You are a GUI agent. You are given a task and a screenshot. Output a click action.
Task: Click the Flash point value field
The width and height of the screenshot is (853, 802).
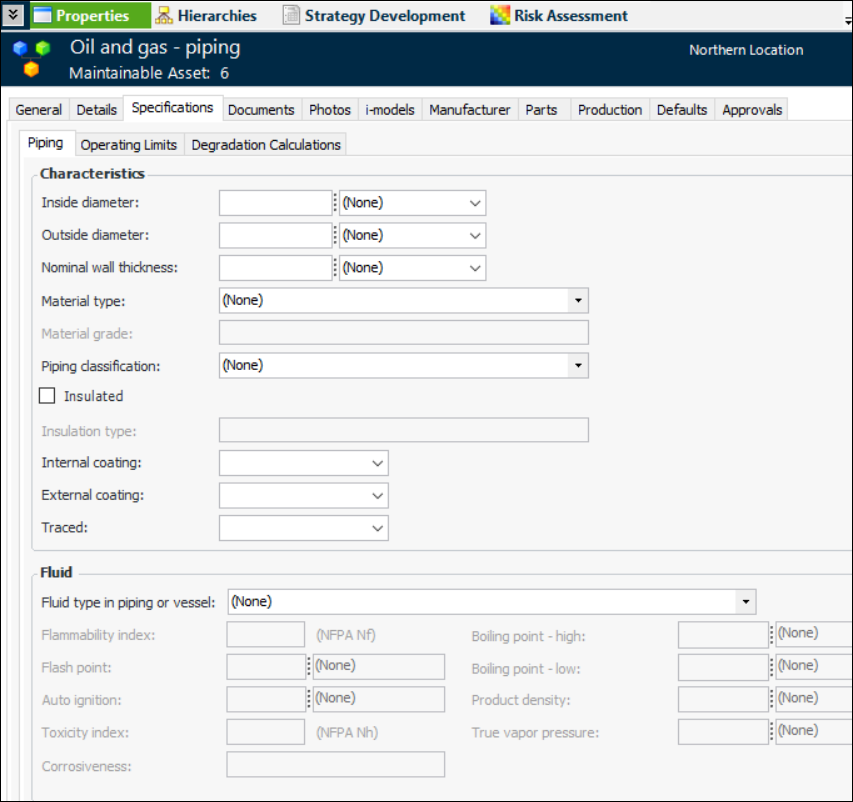point(266,667)
